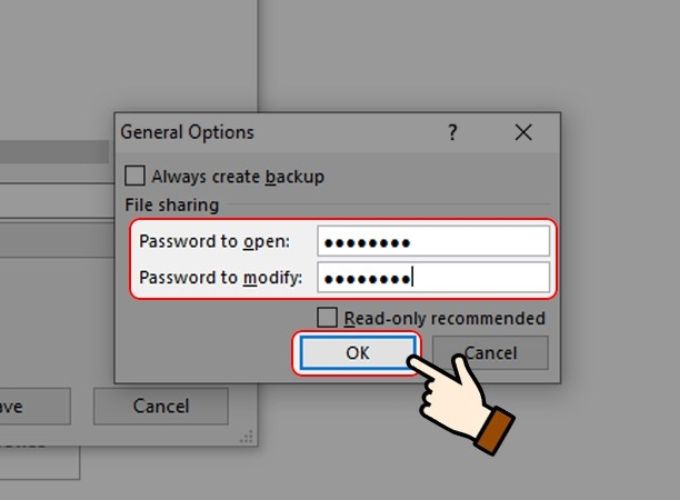The width and height of the screenshot is (680, 500).
Task: Open help with the question mark icon
Action: tap(452, 132)
